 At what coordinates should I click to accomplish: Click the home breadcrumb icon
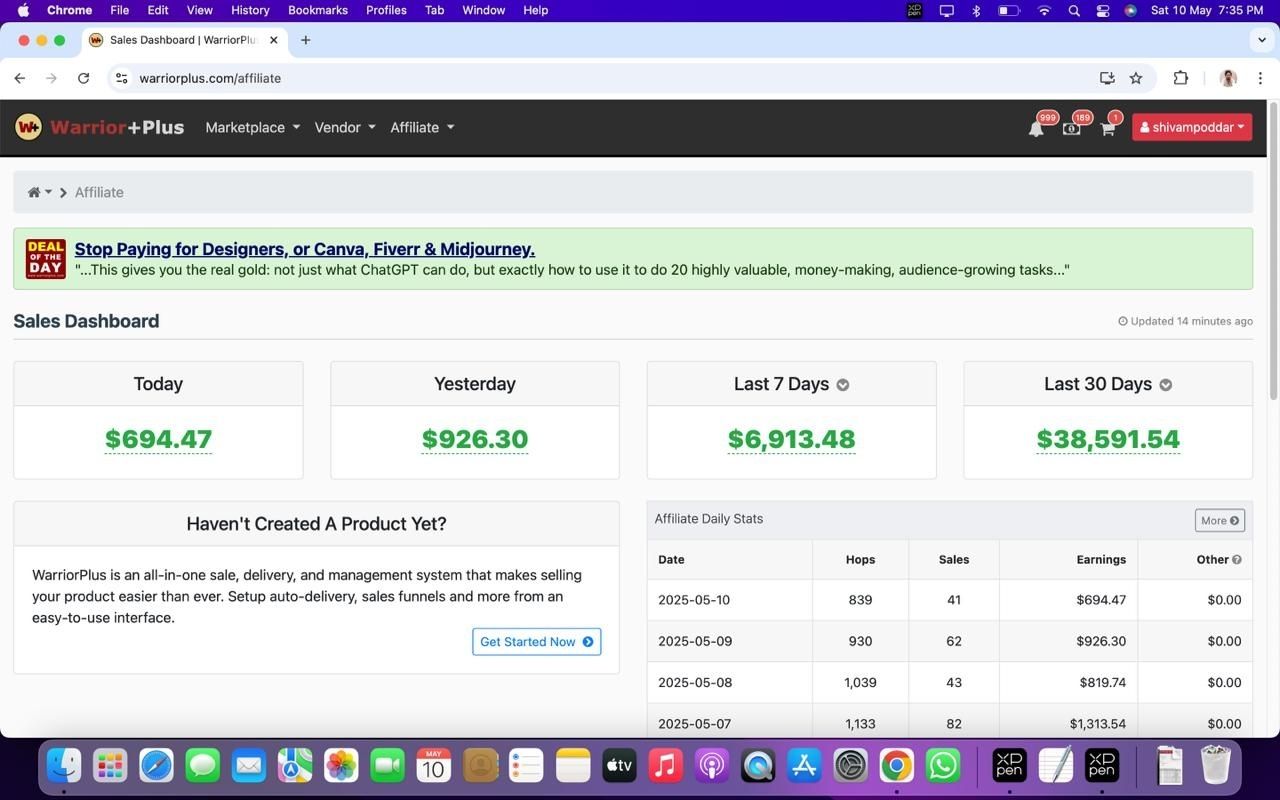(x=34, y=192)
